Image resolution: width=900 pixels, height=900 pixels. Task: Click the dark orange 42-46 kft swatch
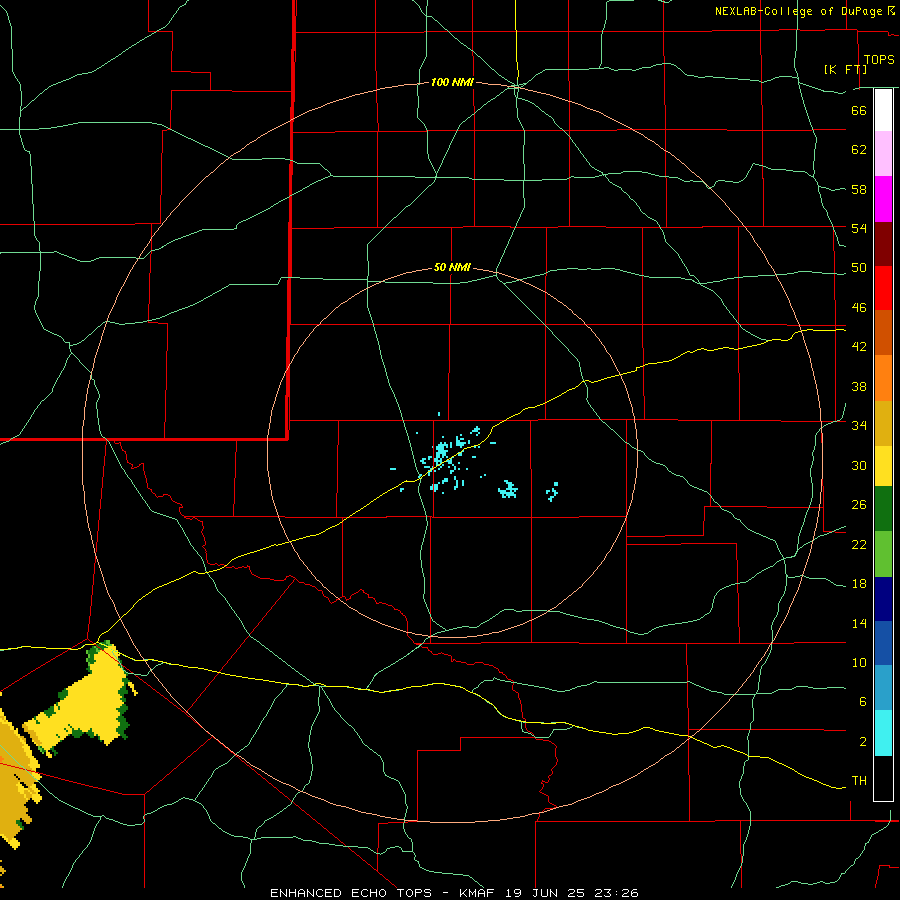(883, 332)
